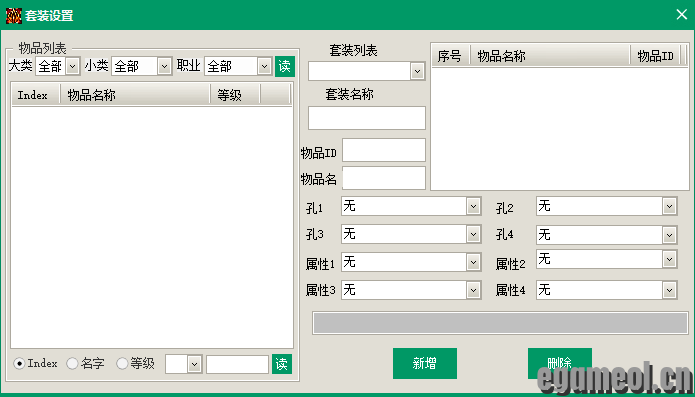Click the green 读 button beside bottom search field
This screenshot has width=695, height=397.
click(x=282, y=364)
